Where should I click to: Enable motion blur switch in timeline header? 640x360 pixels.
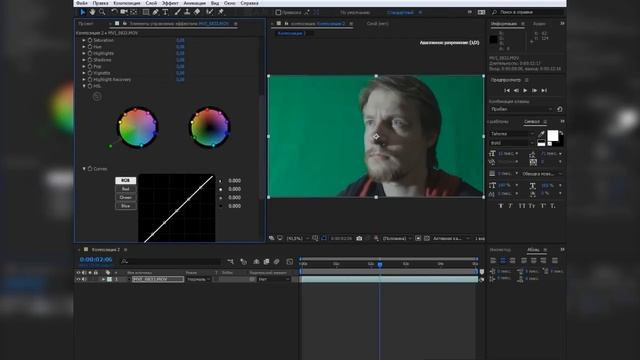[276, 261]
